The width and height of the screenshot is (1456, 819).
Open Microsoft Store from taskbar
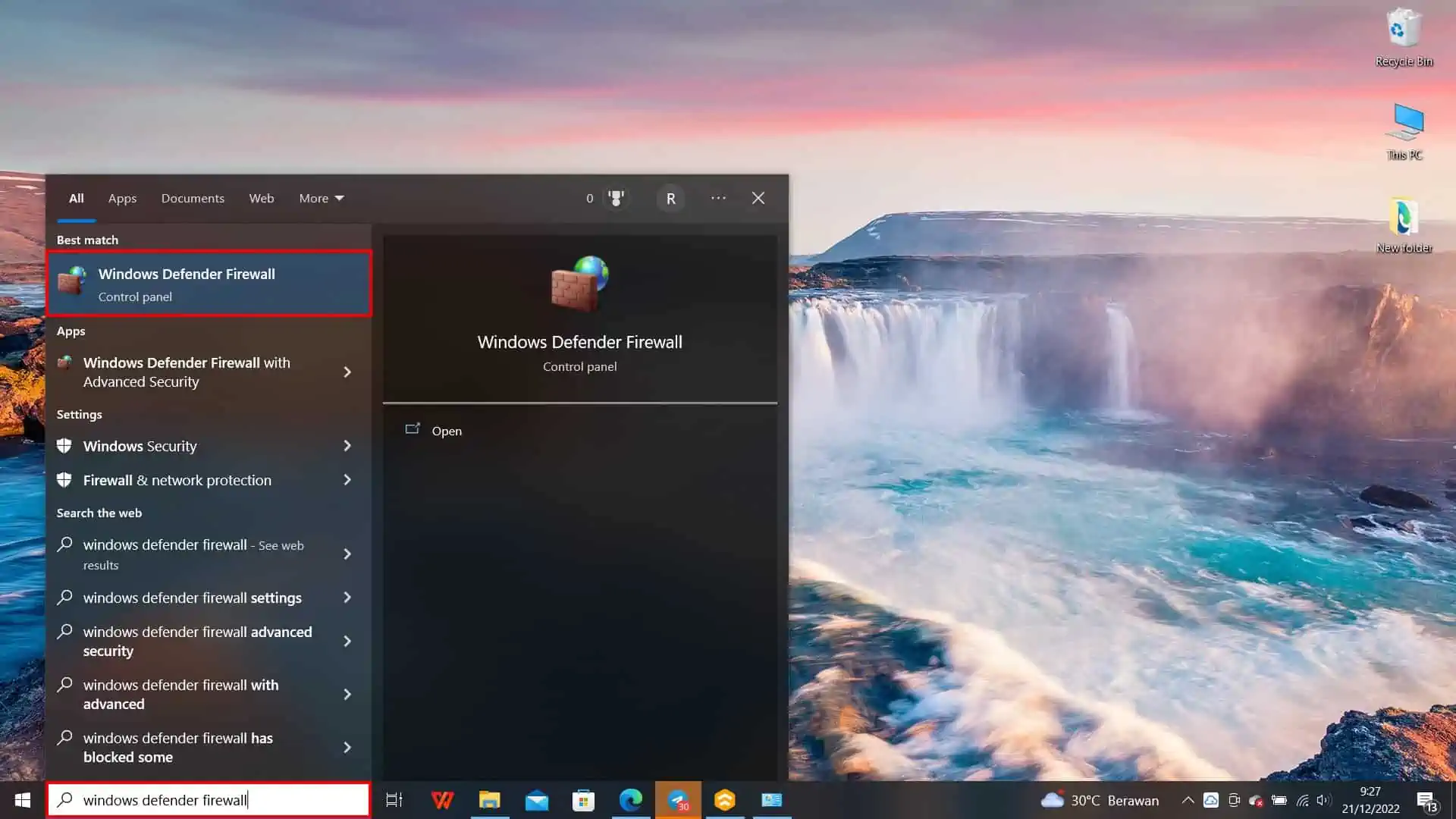583,800
